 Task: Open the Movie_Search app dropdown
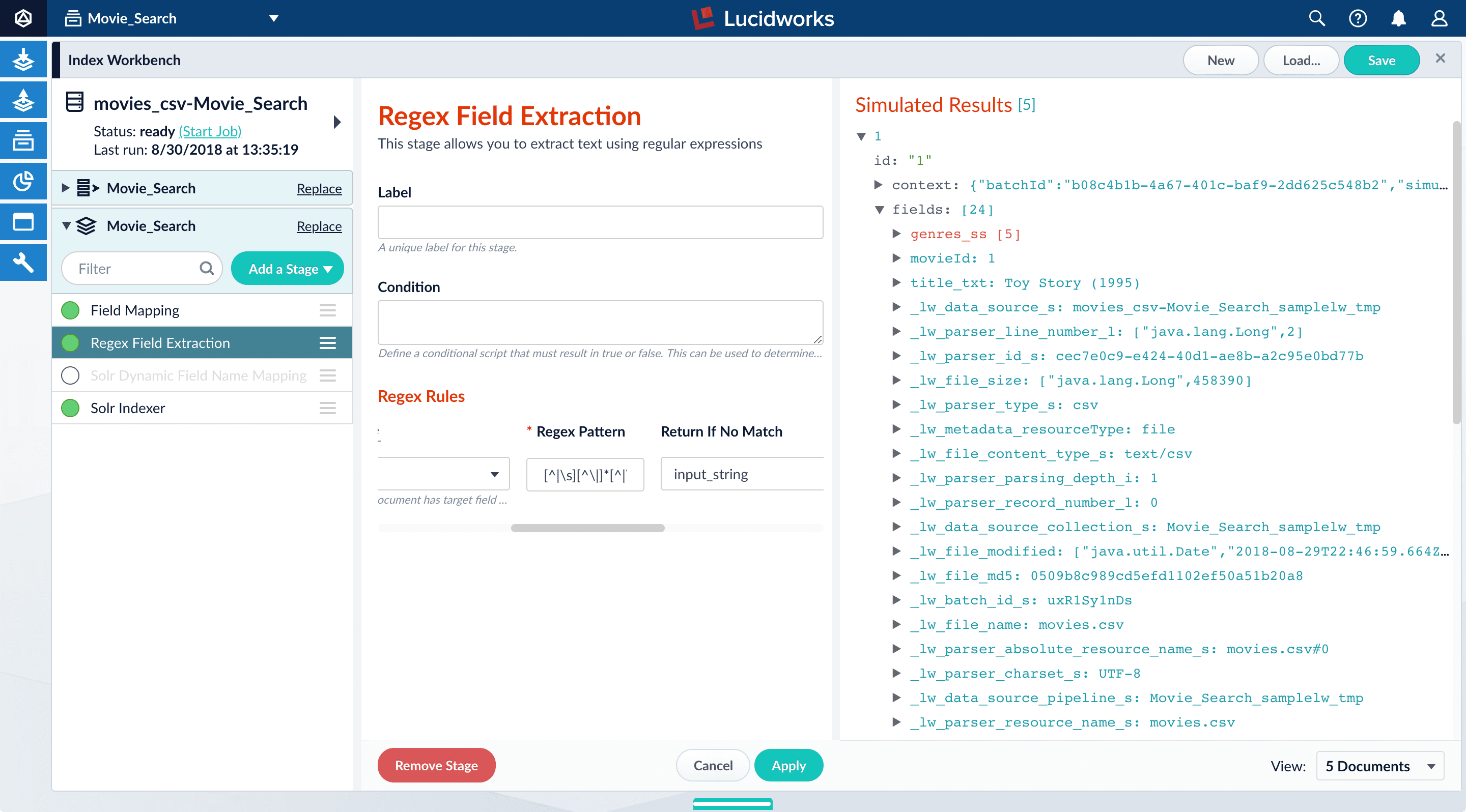click(x=274, y=18)
